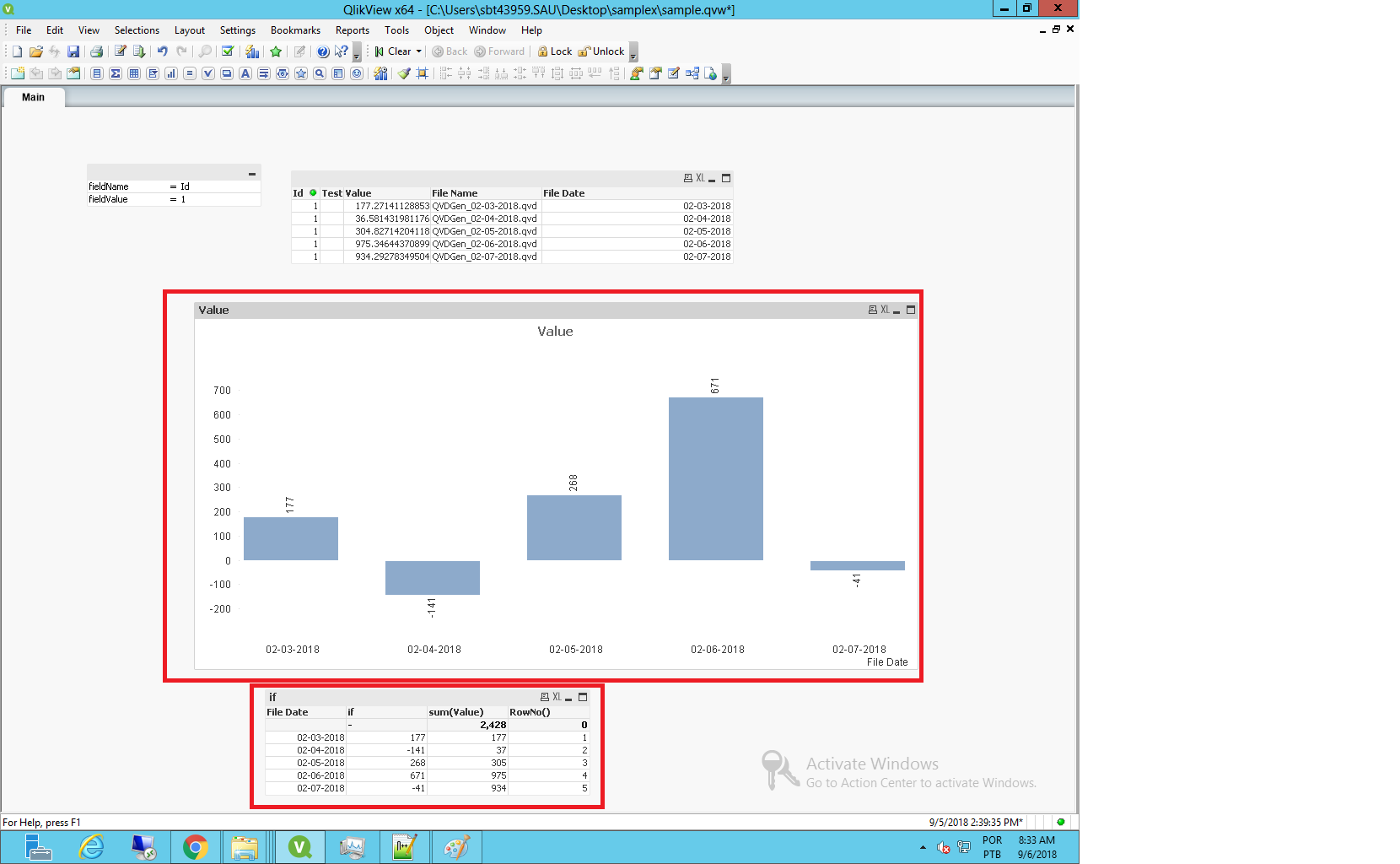Minimize the Current Selections box
The width and height of the screenshot is (1400, 864).
(x=251, y=174)
